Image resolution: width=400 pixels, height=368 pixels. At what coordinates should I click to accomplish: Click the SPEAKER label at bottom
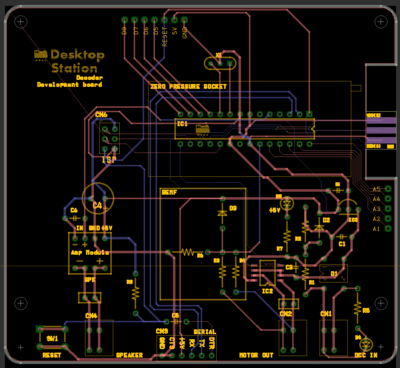tap(129, 355)
